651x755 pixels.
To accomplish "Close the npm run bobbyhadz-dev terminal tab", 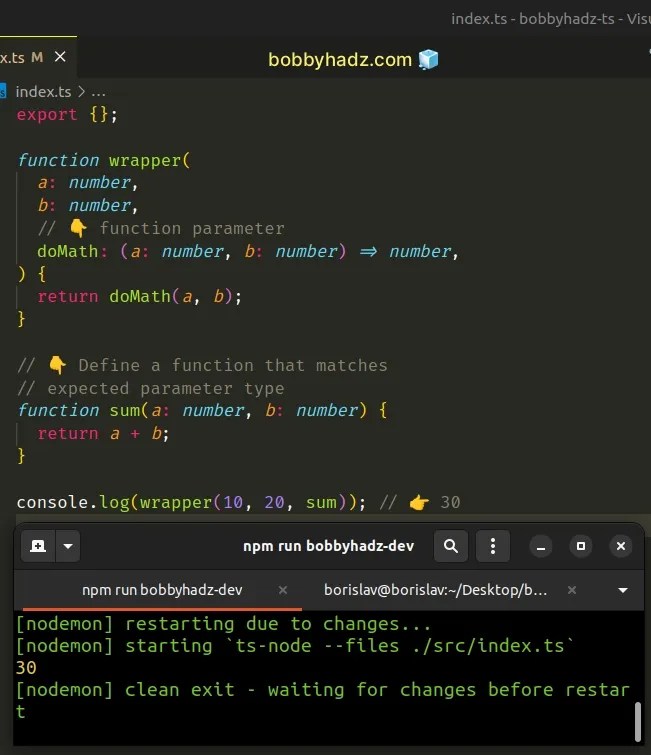I will click(x=283, y=590).
